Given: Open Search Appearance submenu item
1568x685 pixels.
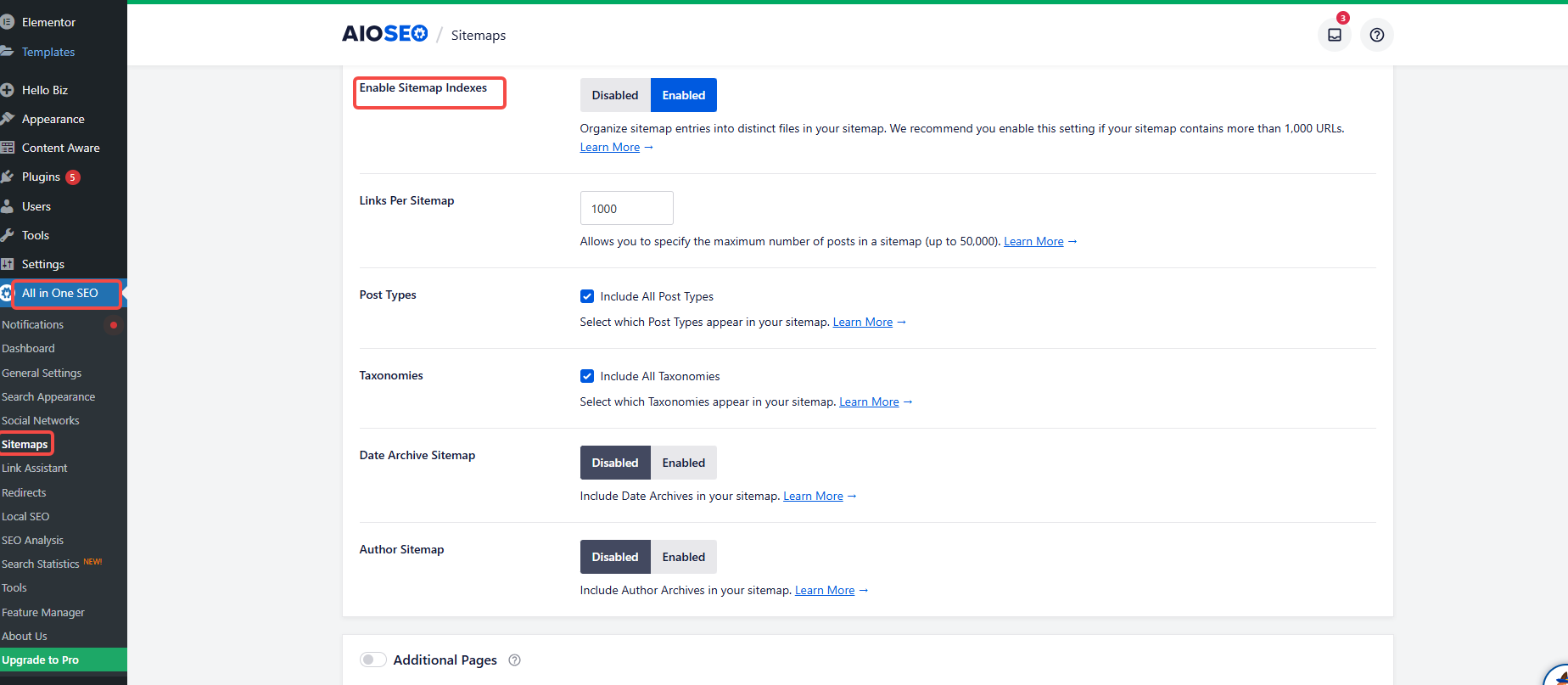Looking at the screenshot, I should click(x=48, y=396).
